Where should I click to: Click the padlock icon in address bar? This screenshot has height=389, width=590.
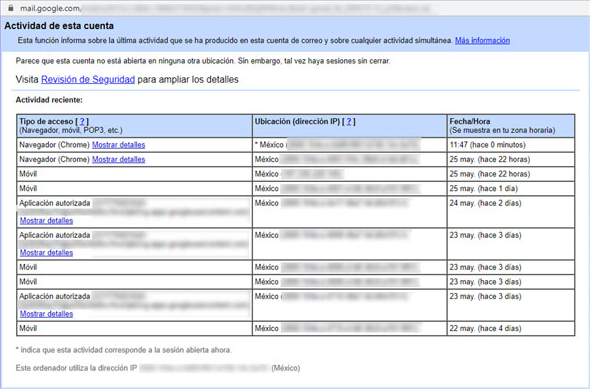click(x=11, y=8)
